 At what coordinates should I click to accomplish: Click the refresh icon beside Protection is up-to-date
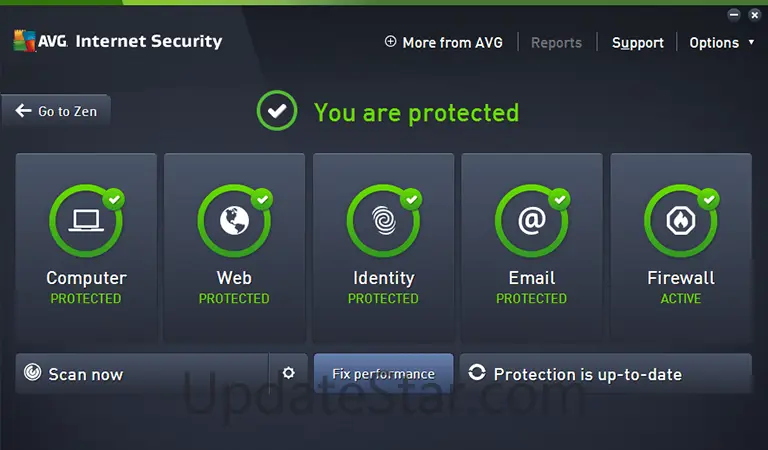477,373
